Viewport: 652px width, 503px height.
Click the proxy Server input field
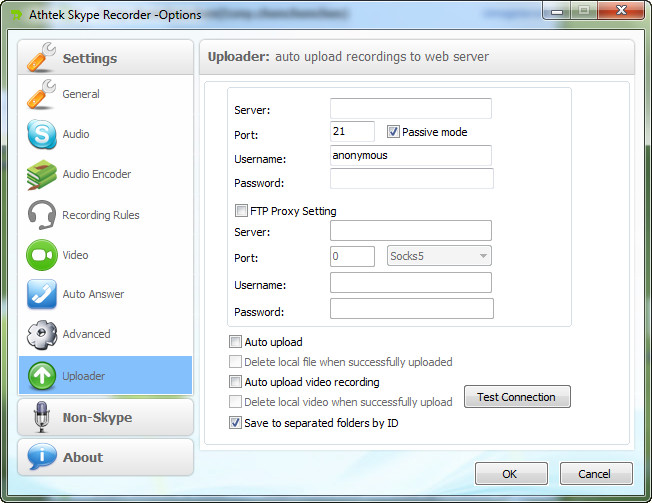(411, 230)
